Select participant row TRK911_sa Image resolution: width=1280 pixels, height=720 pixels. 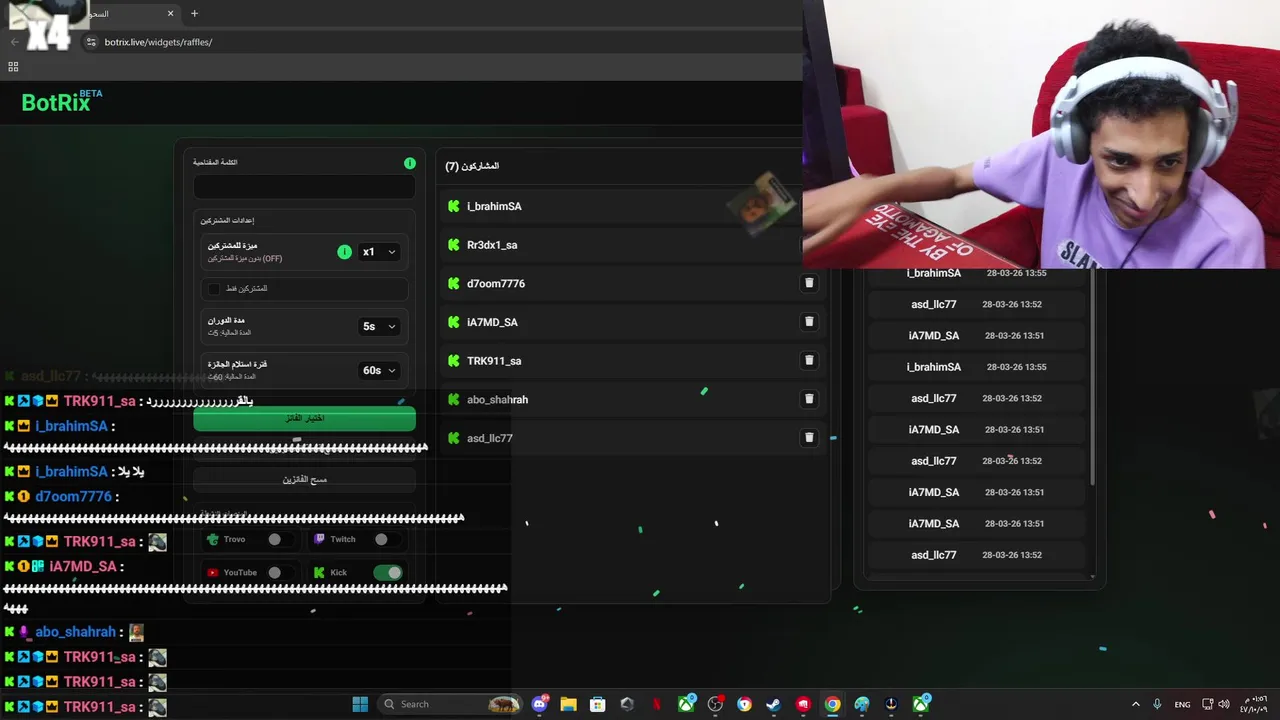(x=633, y=360)
